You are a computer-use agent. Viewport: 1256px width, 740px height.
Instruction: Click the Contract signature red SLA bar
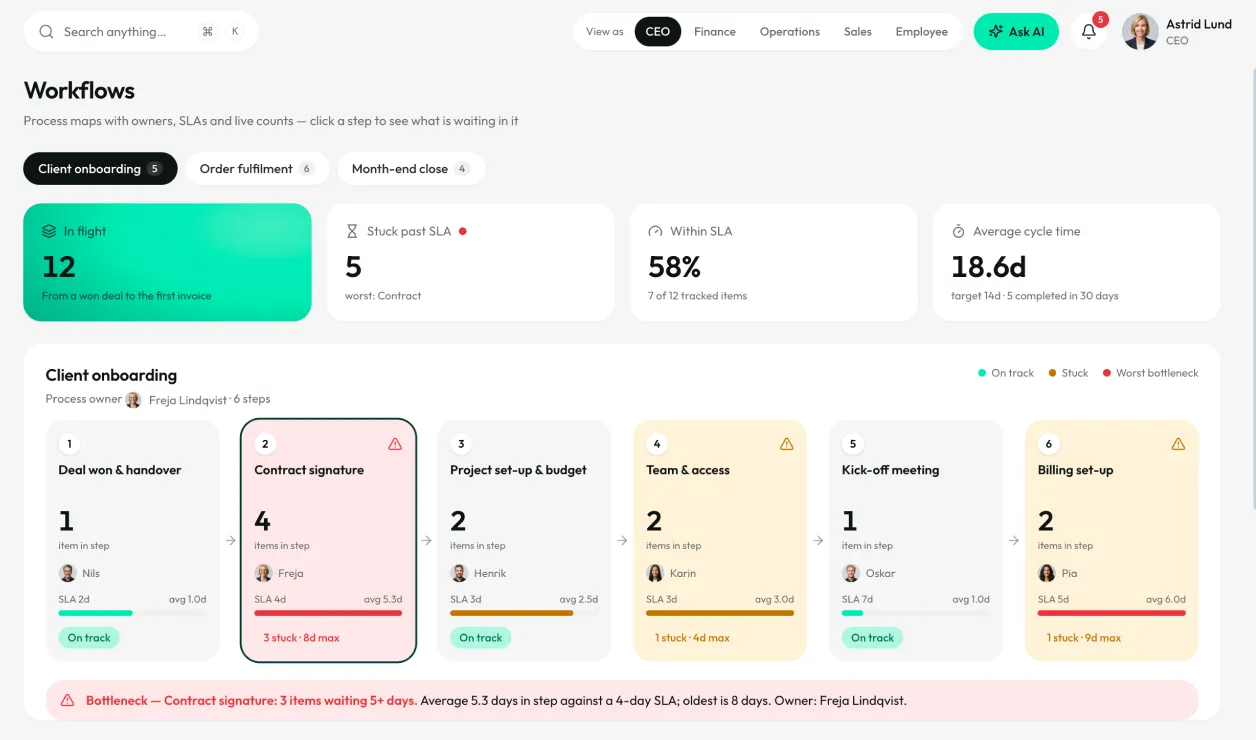[x=328, y=613]
